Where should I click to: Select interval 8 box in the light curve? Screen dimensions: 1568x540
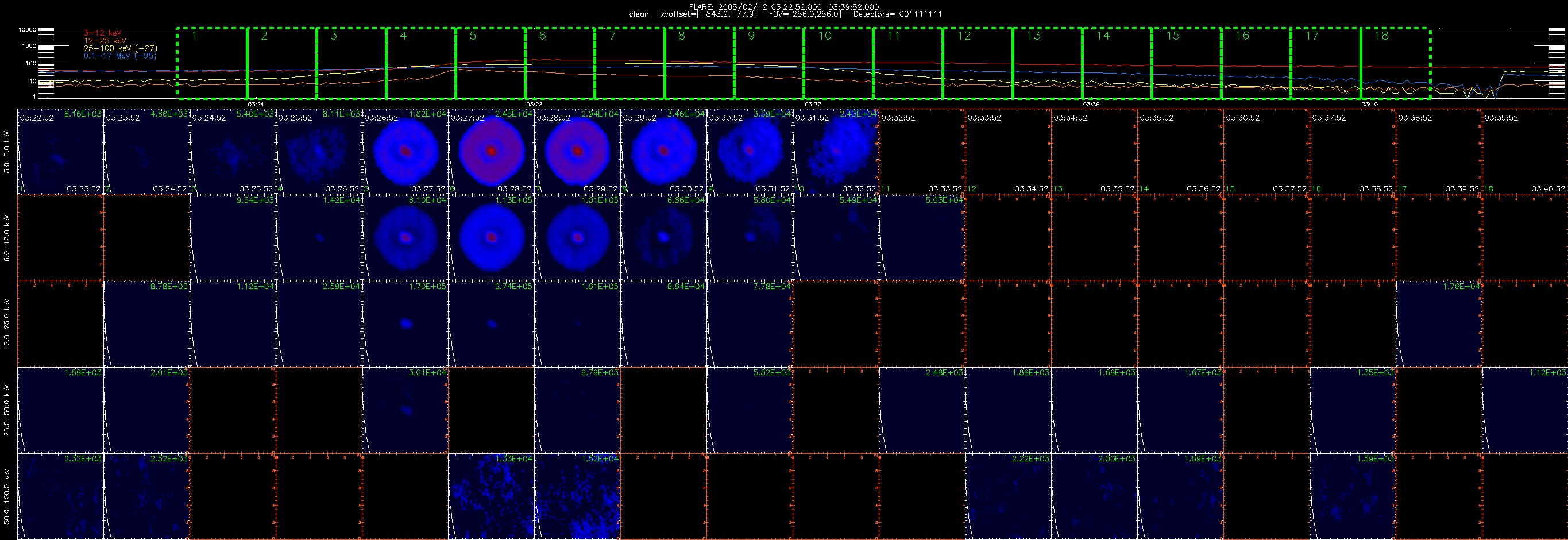tap(700, 63)
